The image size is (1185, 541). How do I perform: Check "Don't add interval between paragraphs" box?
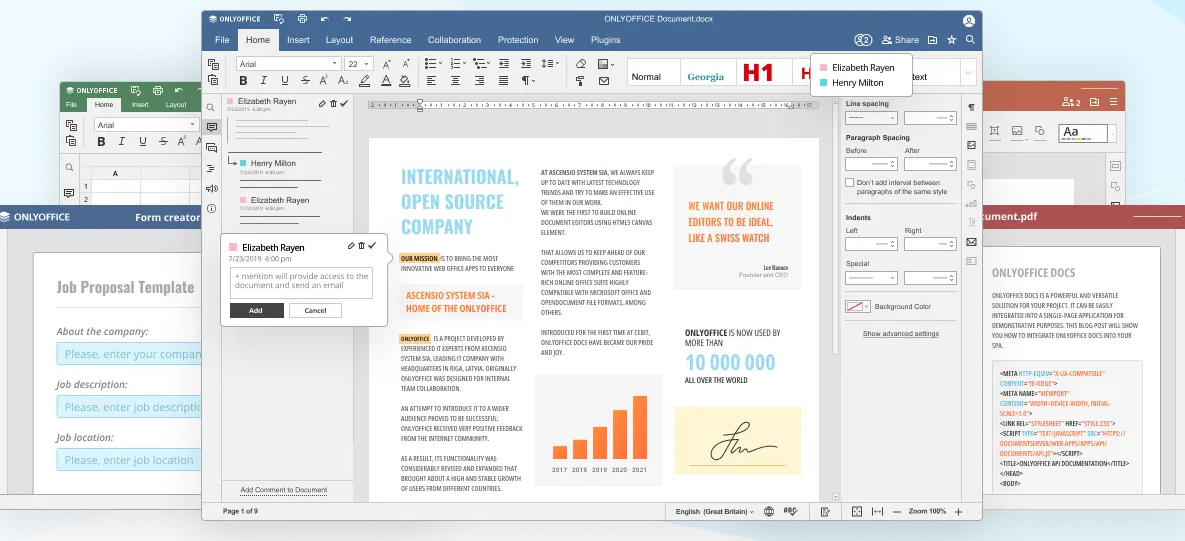click(x=850, y=183)
